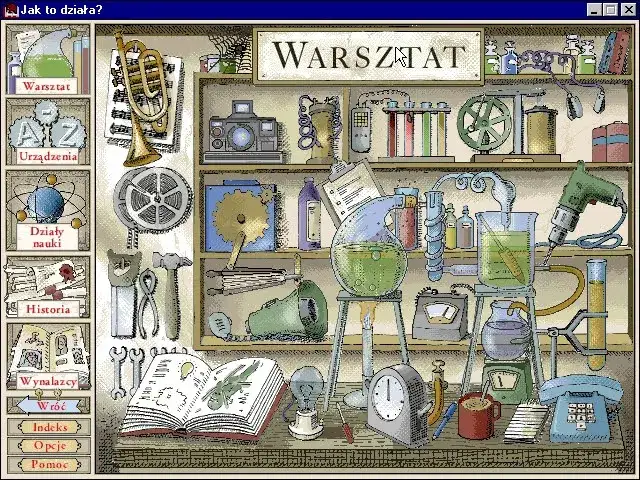Click the Opcje options button

click(49, 446)
